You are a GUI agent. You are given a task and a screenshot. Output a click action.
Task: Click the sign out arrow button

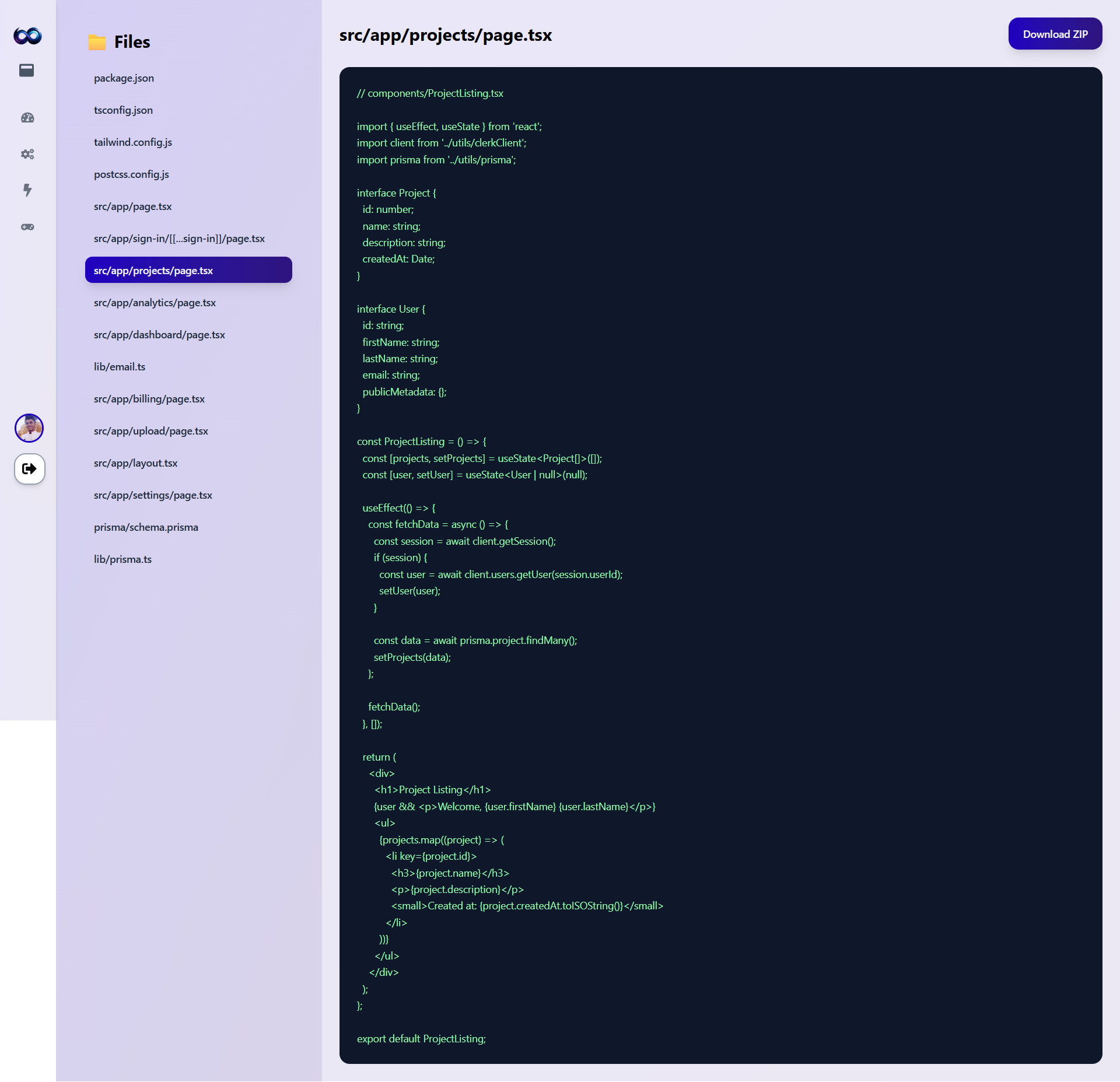[x=29, y=468]
